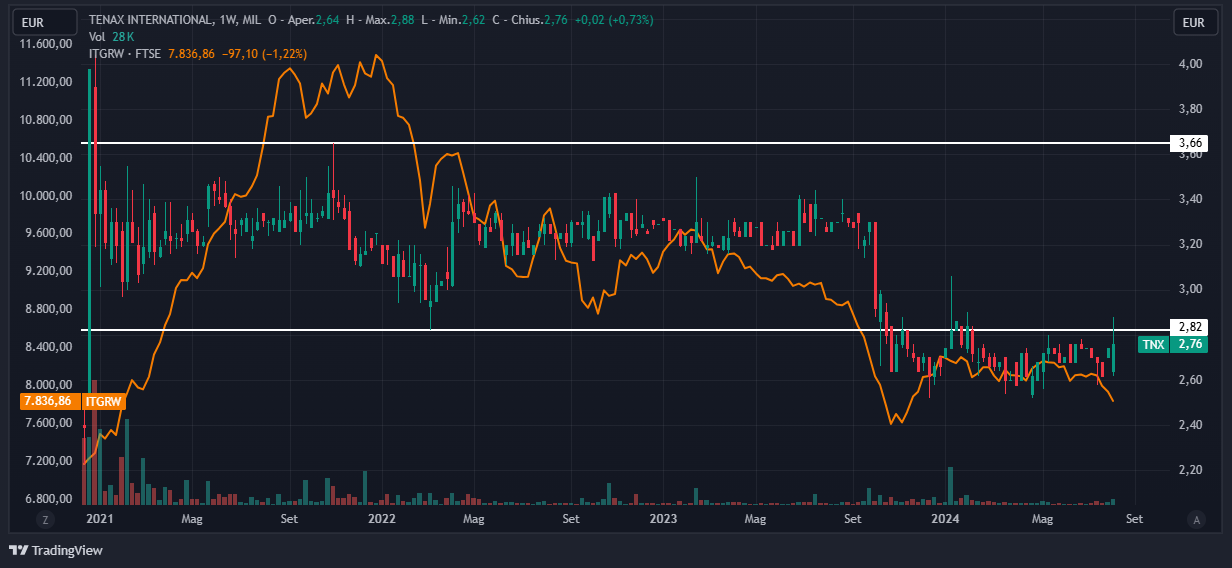Click 3,00 on the right price scale
The height and width of the screenshot is (568, 1232).
(1190, 289)
